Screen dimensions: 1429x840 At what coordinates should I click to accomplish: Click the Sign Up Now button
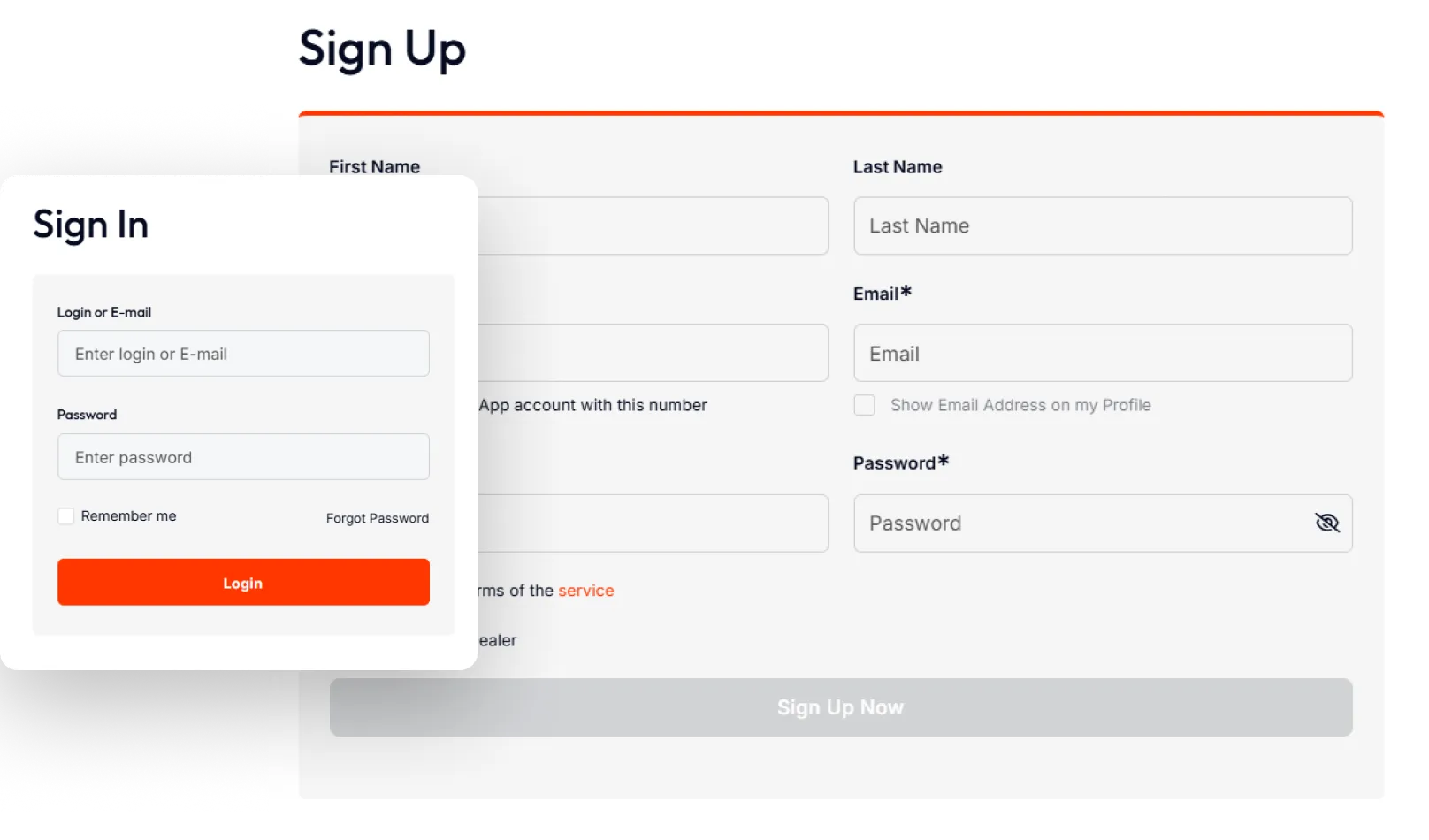840,707
